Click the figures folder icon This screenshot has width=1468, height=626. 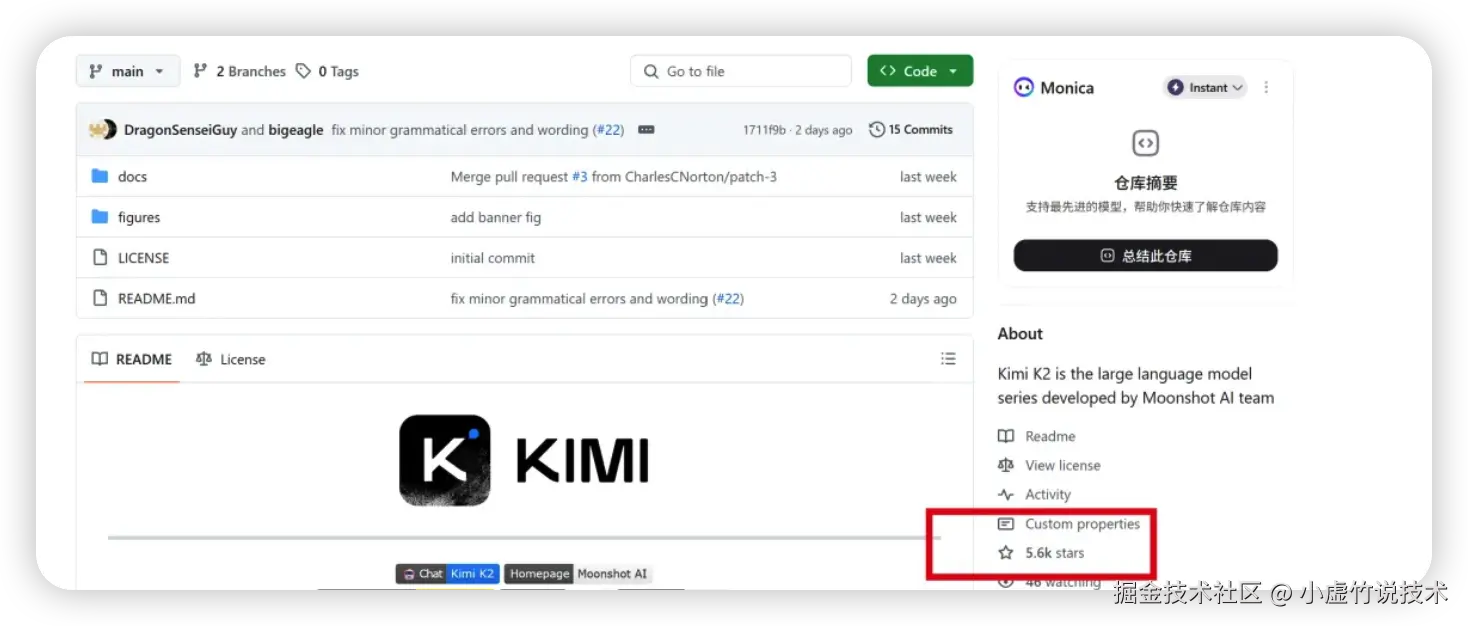(x=100, y=217)
